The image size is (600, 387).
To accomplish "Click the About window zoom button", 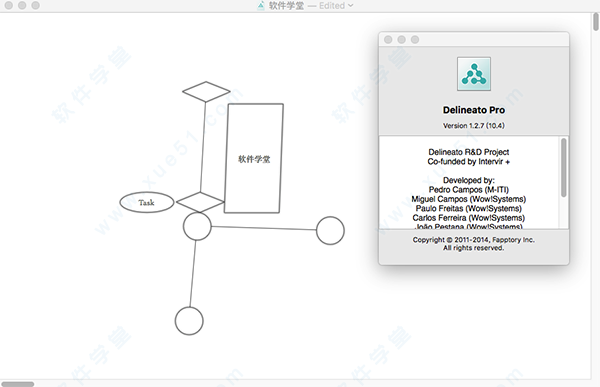I will [415, 39].
